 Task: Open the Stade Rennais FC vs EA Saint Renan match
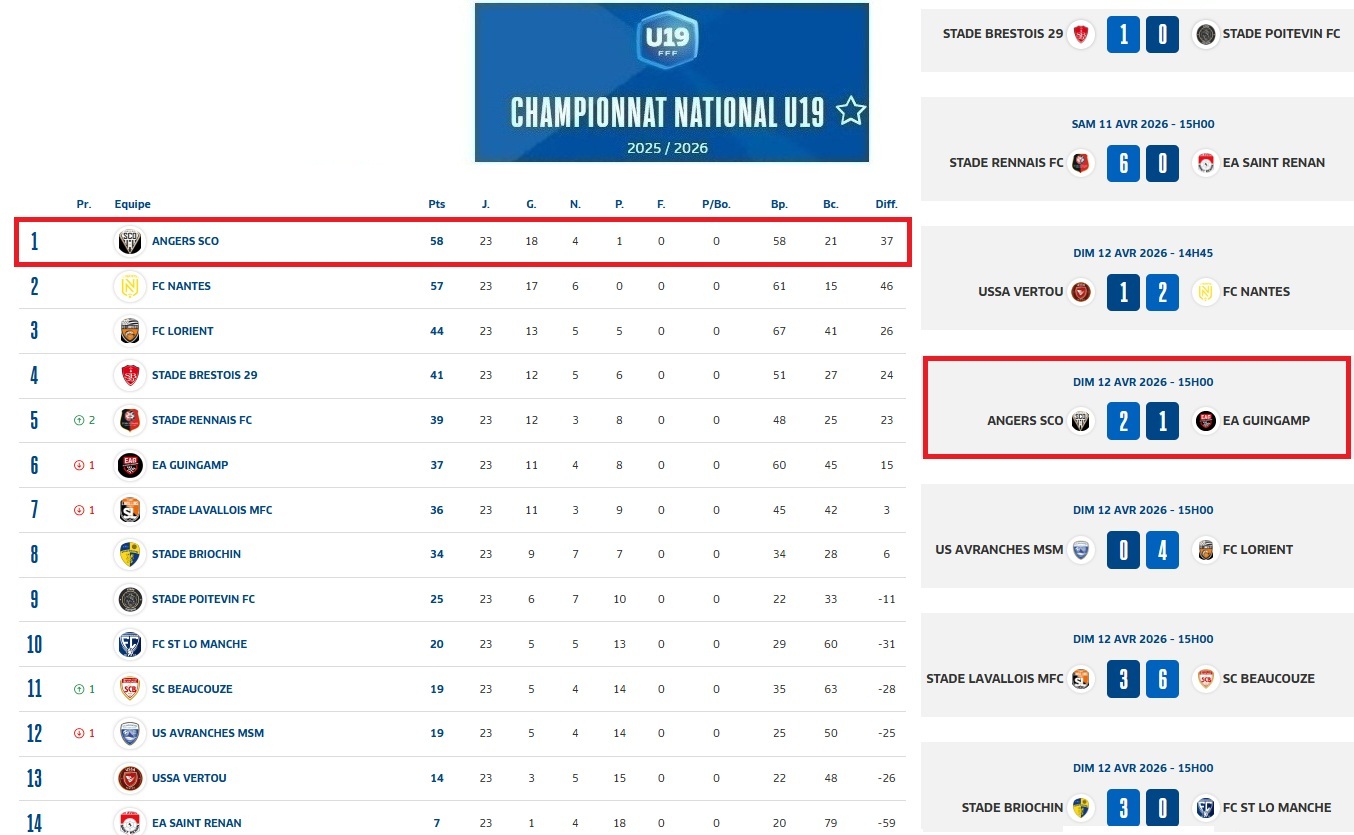[1142, 163]
